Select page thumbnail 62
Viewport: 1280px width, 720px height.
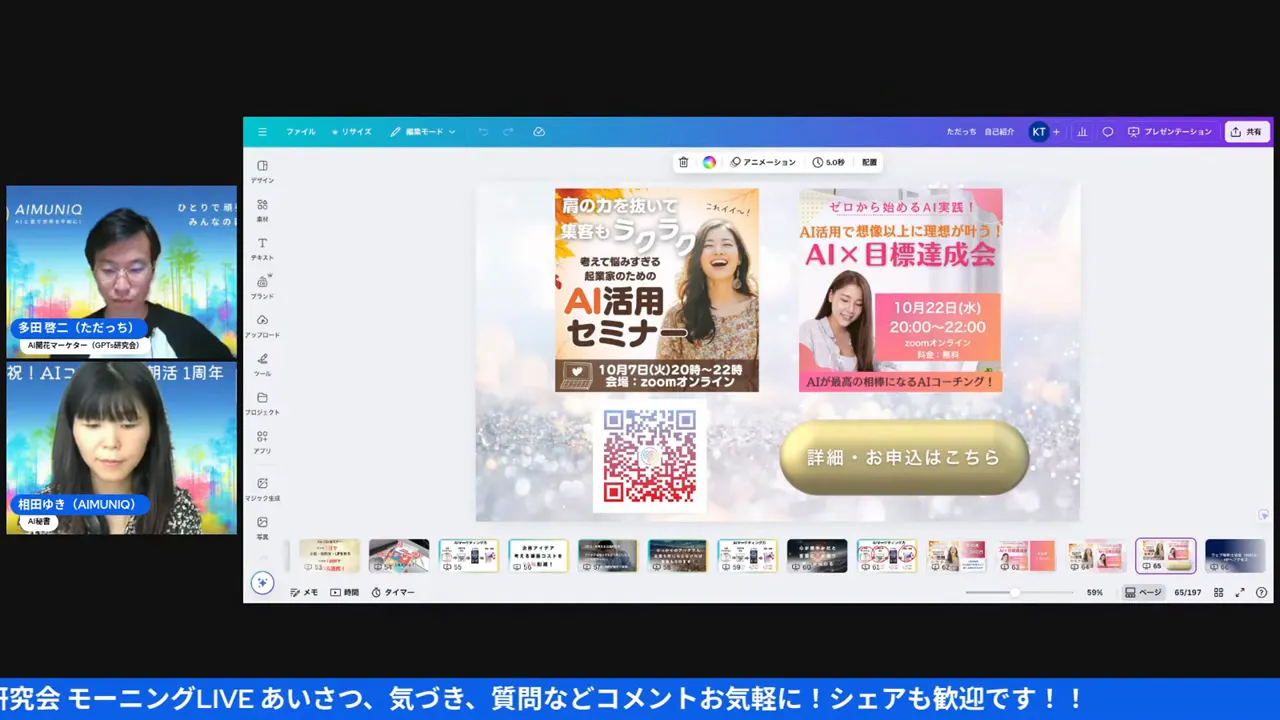coord(956,556)
